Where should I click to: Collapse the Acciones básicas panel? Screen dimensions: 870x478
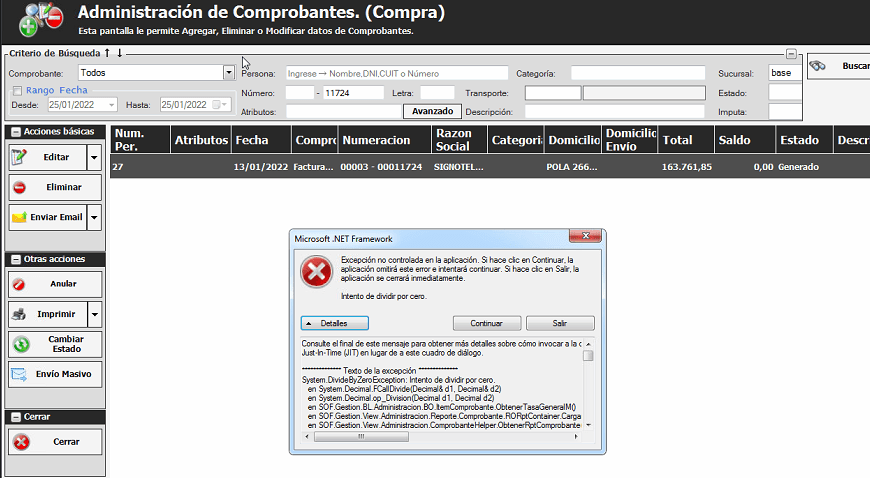click(15, 132)
